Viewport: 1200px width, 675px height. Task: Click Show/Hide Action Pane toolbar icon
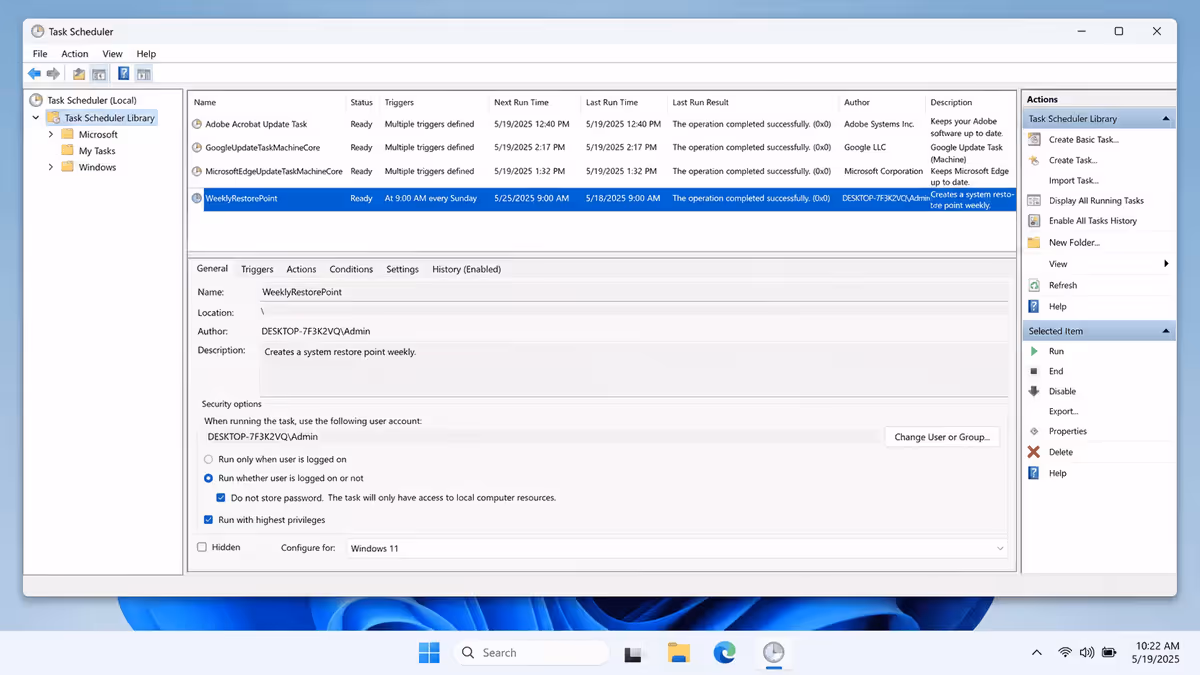tap(143, 74)
